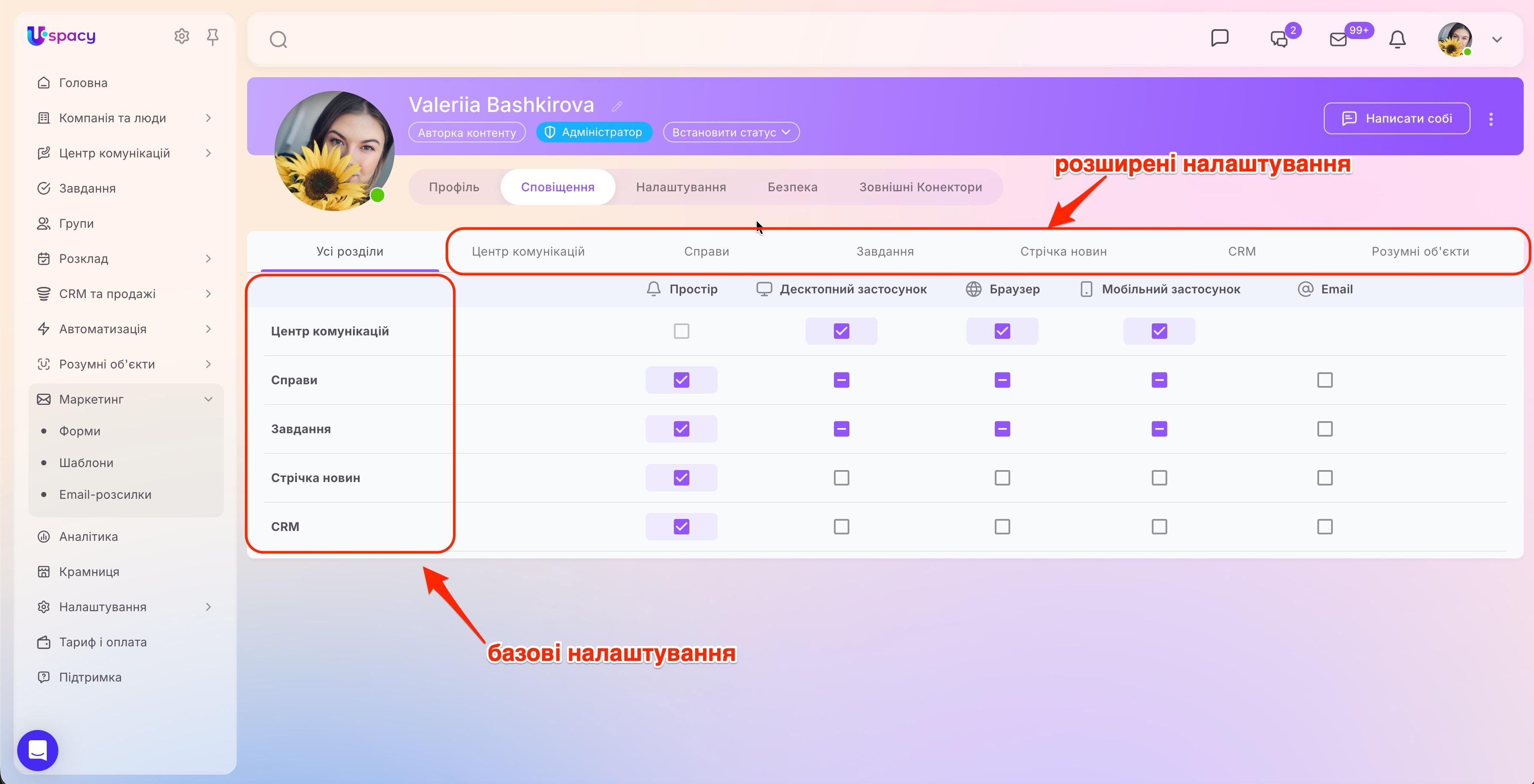Open Встановити статус dropdown
1534x784 pixels.
click(731, 132)
